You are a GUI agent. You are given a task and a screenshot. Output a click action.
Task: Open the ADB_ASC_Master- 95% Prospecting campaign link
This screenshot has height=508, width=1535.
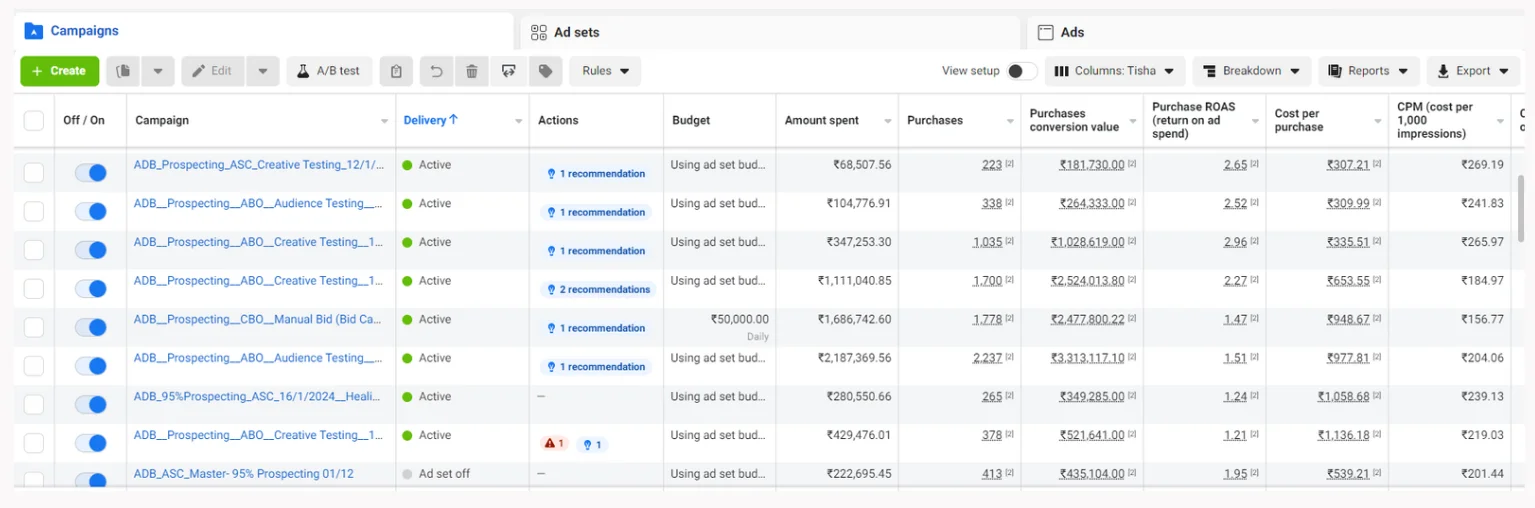(x=243, y=474)
